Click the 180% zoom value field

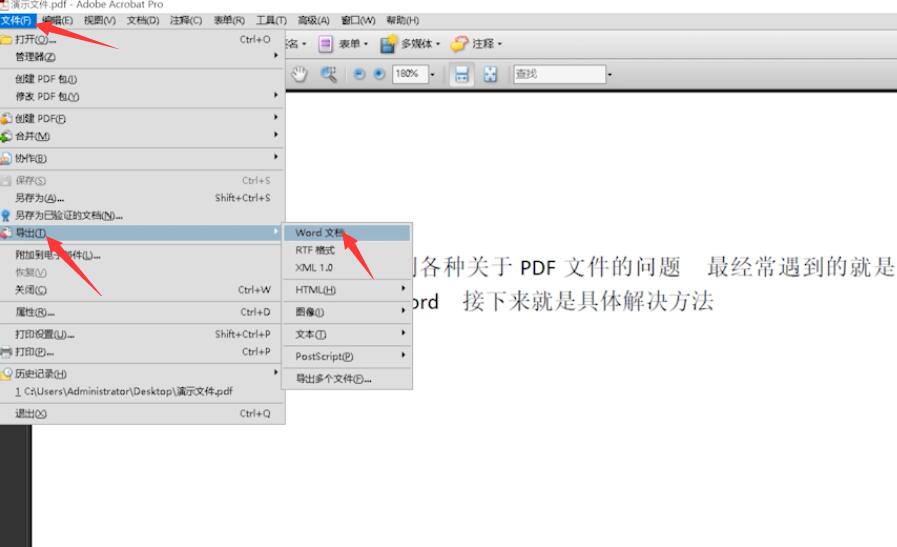(410, 74)
